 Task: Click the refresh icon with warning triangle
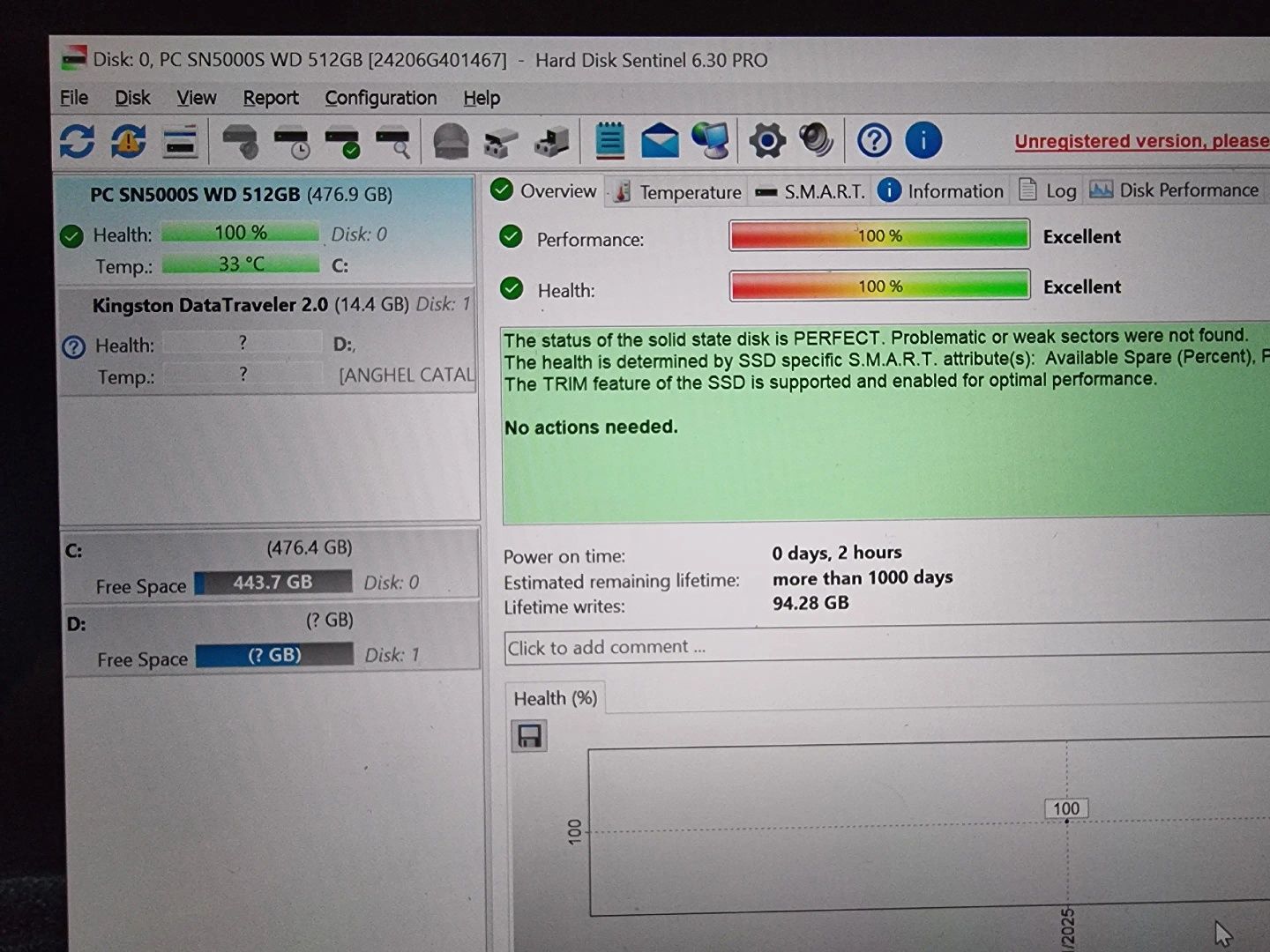pyautogui.click(x=129, y=141)
